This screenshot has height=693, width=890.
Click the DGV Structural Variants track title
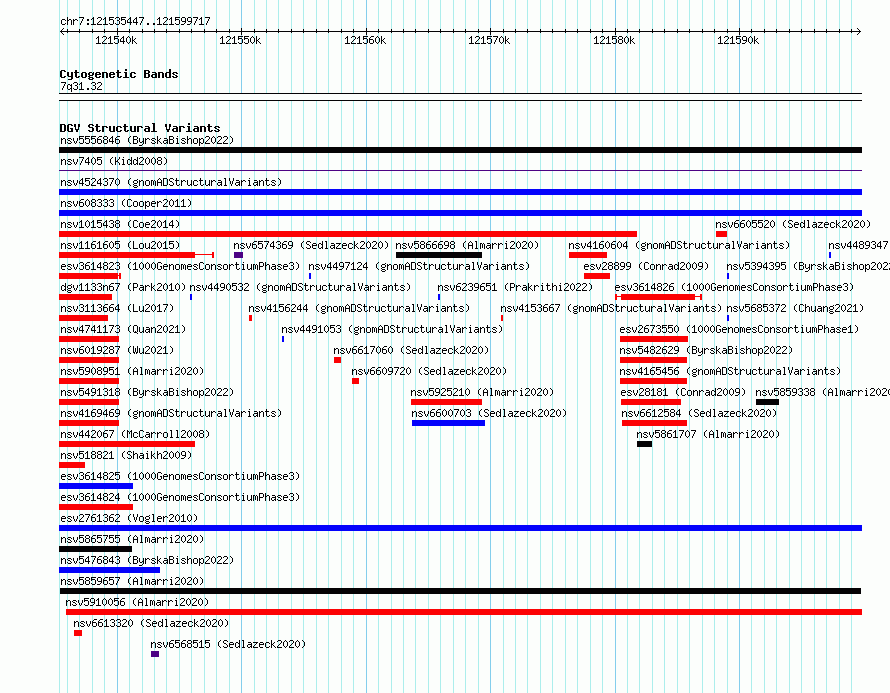click(x=140, y=128)
